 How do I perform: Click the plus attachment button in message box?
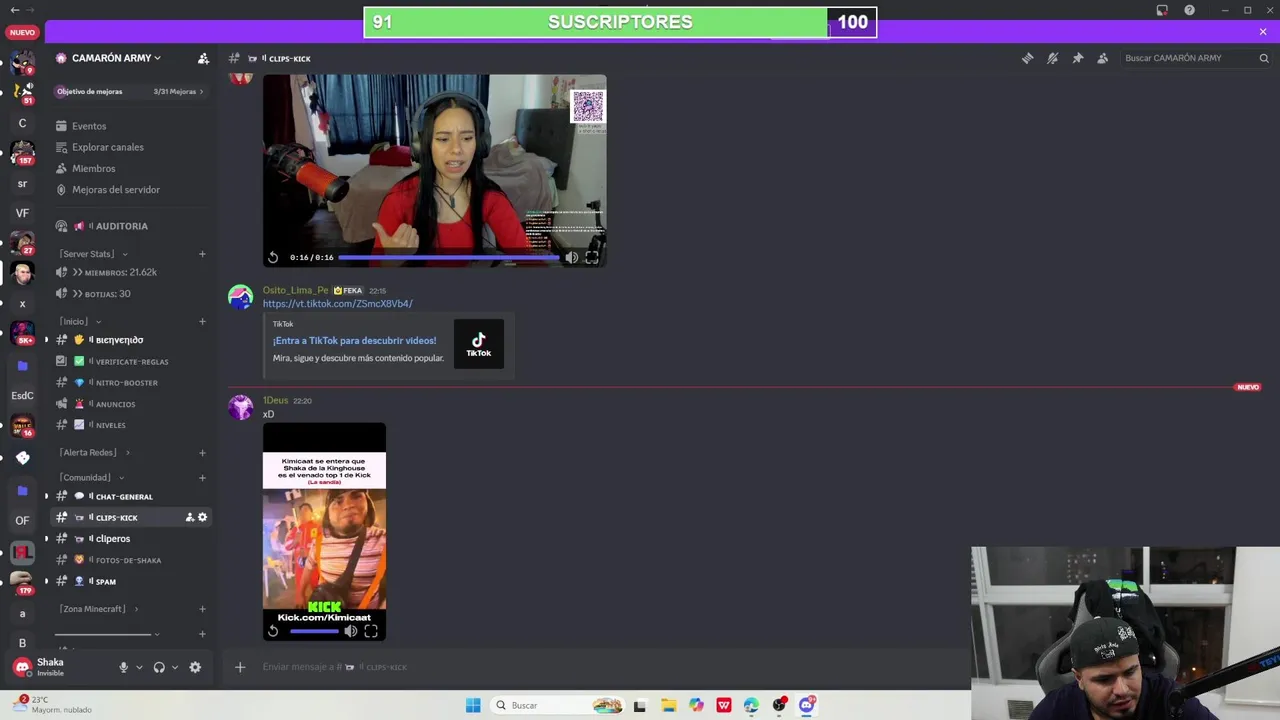click(x=240, y=667)
